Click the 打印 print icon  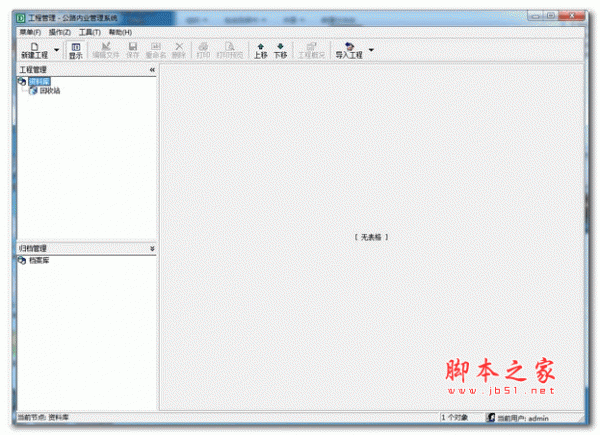coord(203,46)
